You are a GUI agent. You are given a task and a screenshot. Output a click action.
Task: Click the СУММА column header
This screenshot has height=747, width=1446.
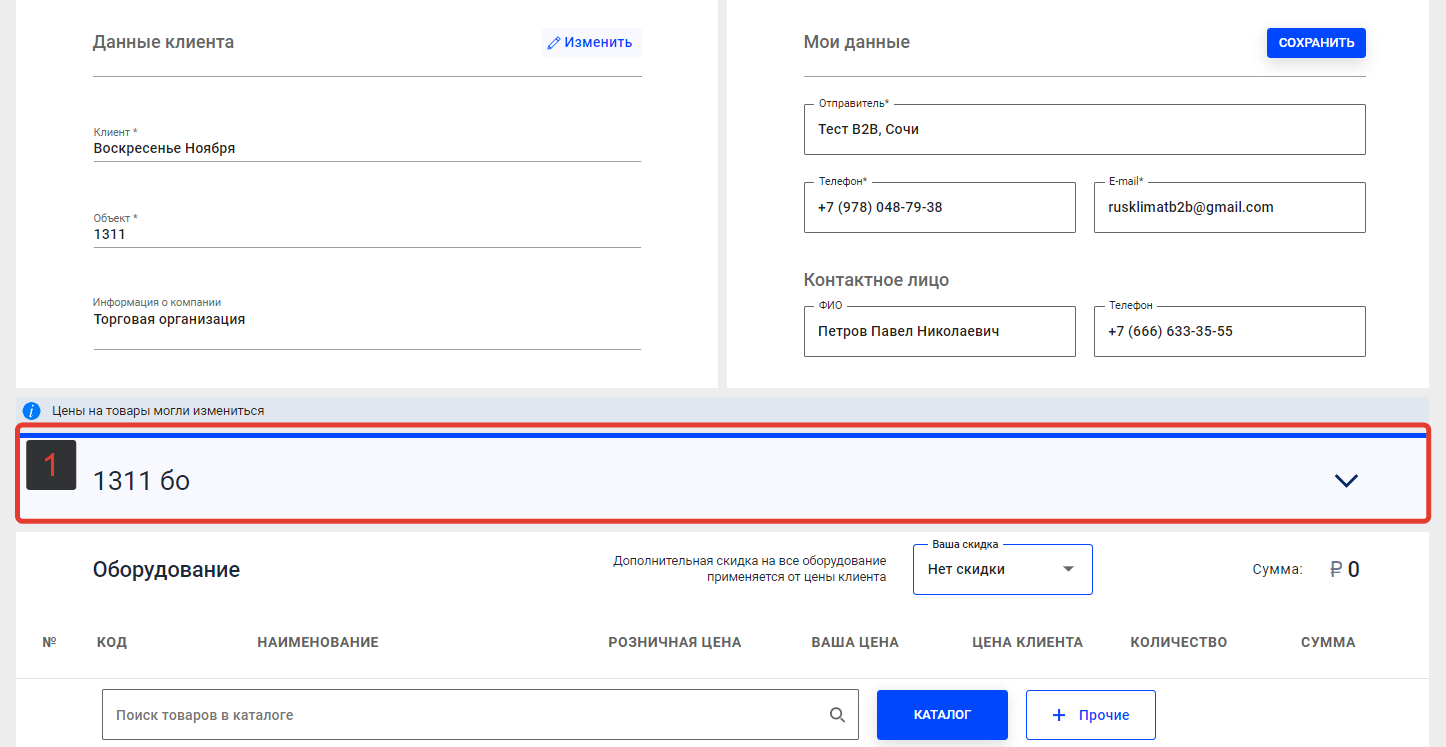coord(1328,642)
